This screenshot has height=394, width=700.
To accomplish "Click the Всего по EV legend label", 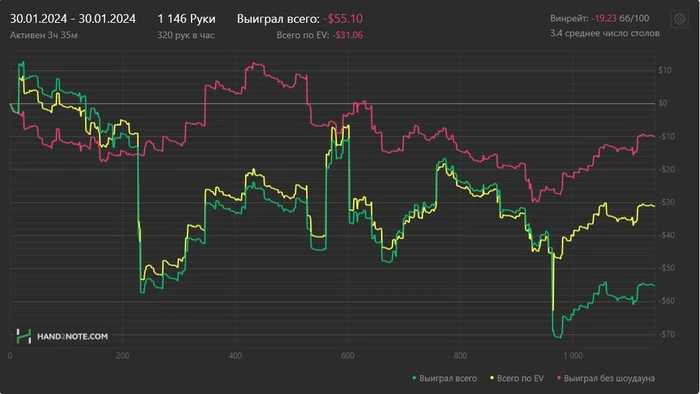I will tap(520, 378).
